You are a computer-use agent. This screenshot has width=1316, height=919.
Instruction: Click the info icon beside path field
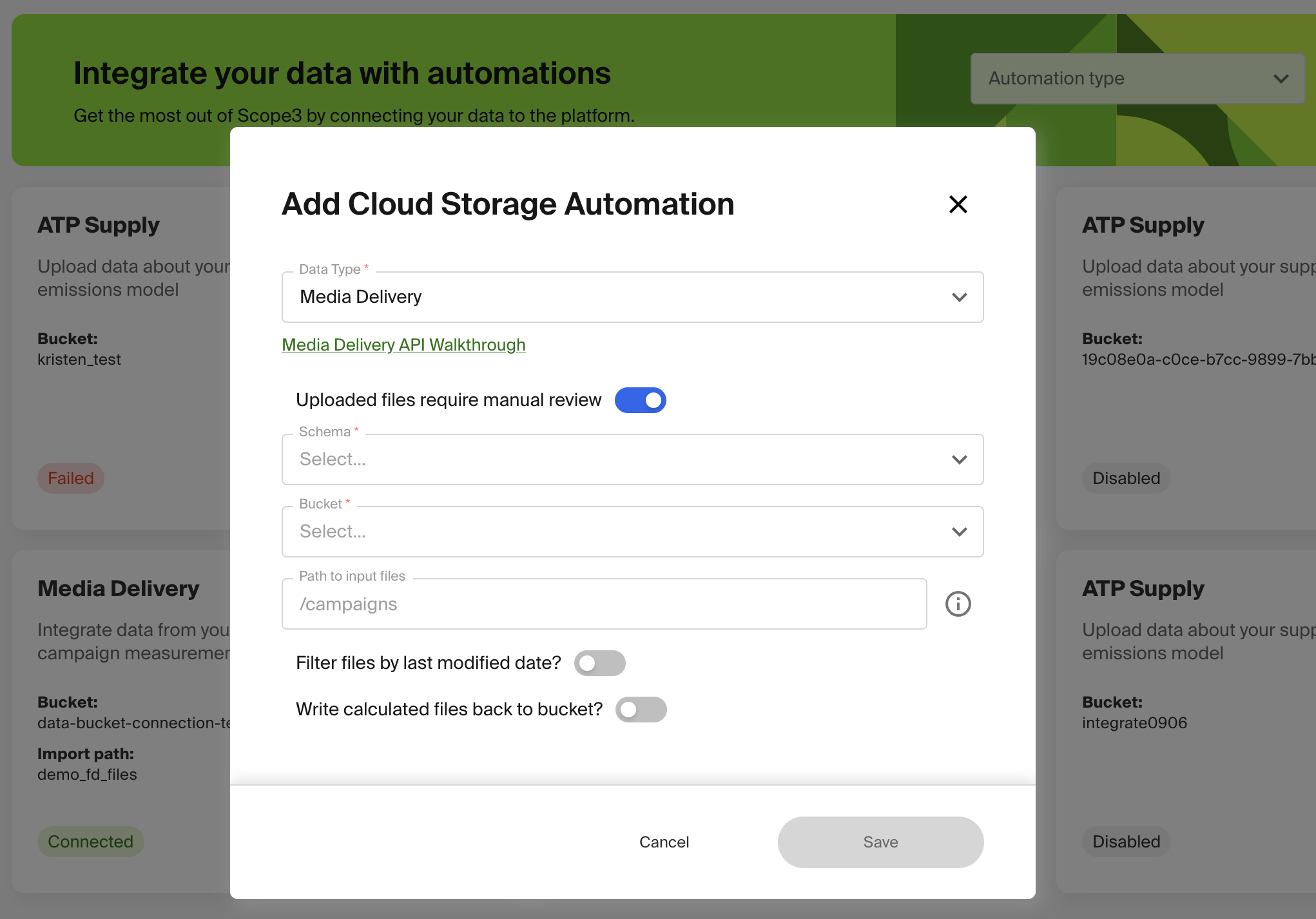pos(958,604)
